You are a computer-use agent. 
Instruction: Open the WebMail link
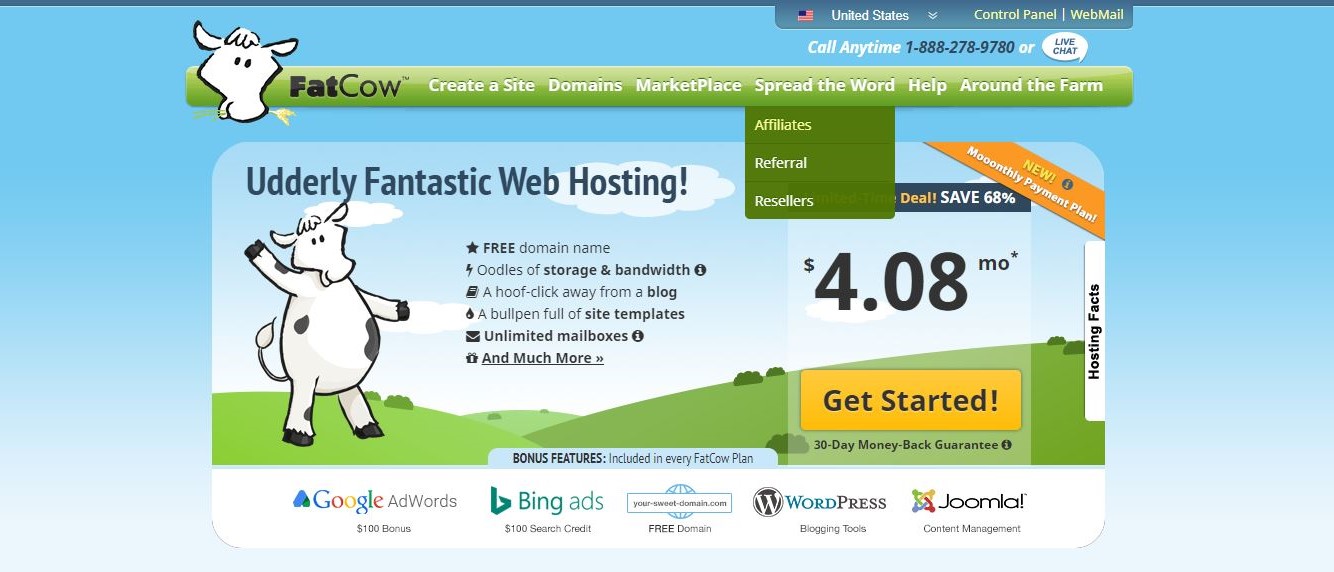(x=1098, y=15)
